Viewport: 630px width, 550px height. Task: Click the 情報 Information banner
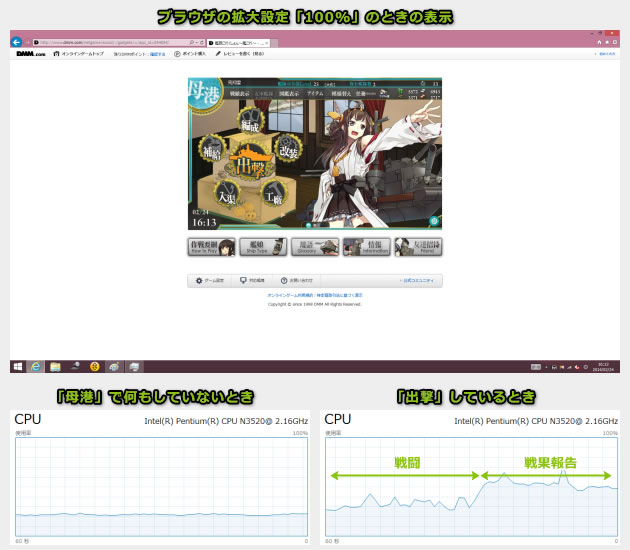click(x=366, y=247)
